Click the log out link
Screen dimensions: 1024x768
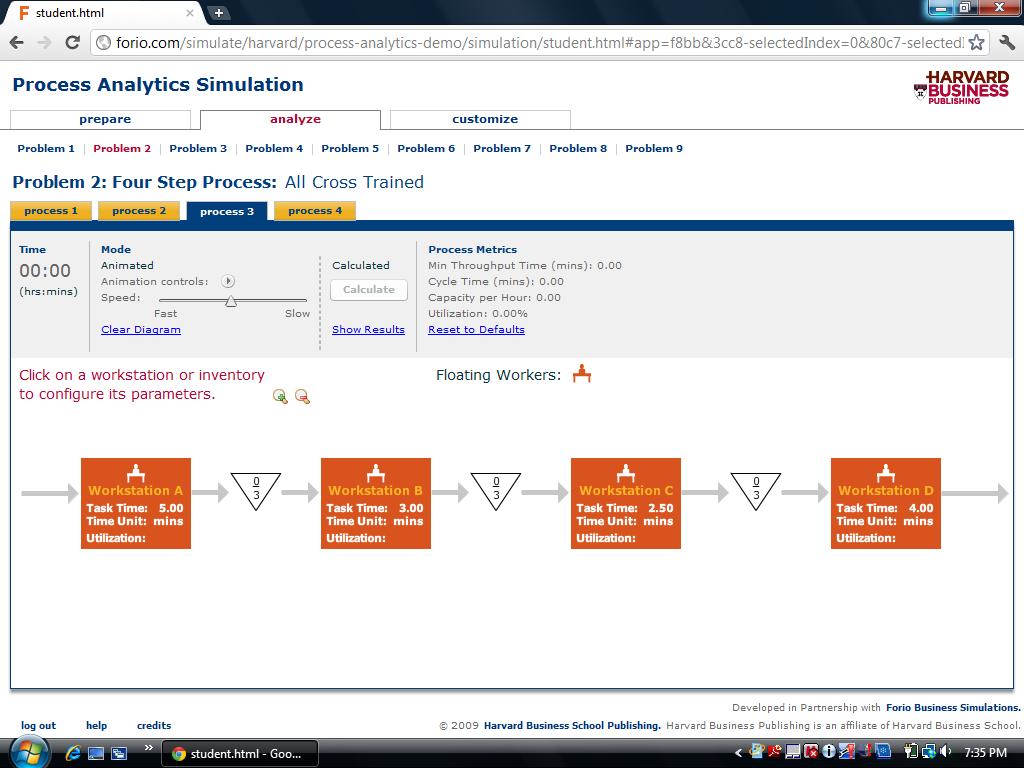click(x=39, y=726)
